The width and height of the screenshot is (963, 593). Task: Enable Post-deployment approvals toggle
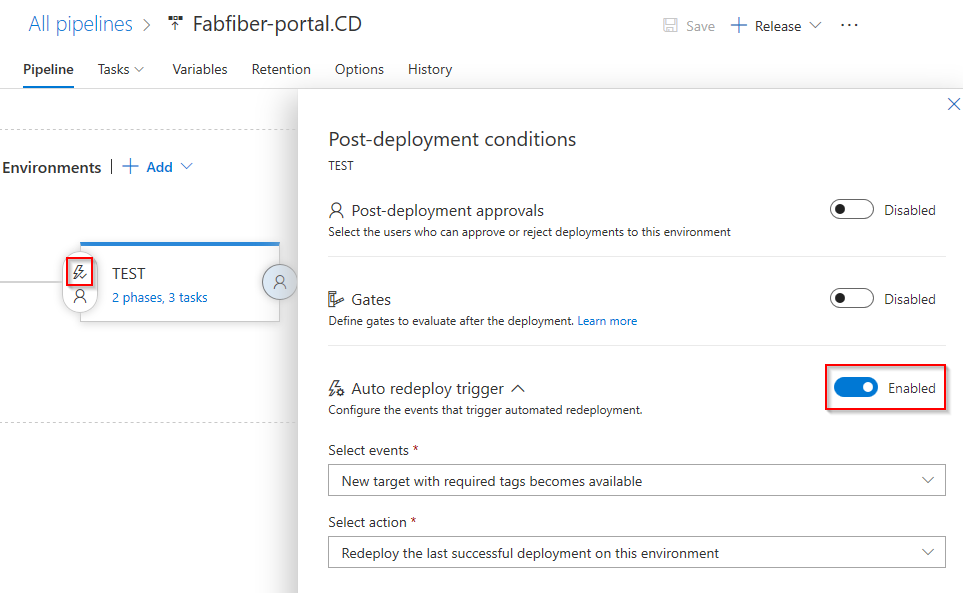pos(851,209)
